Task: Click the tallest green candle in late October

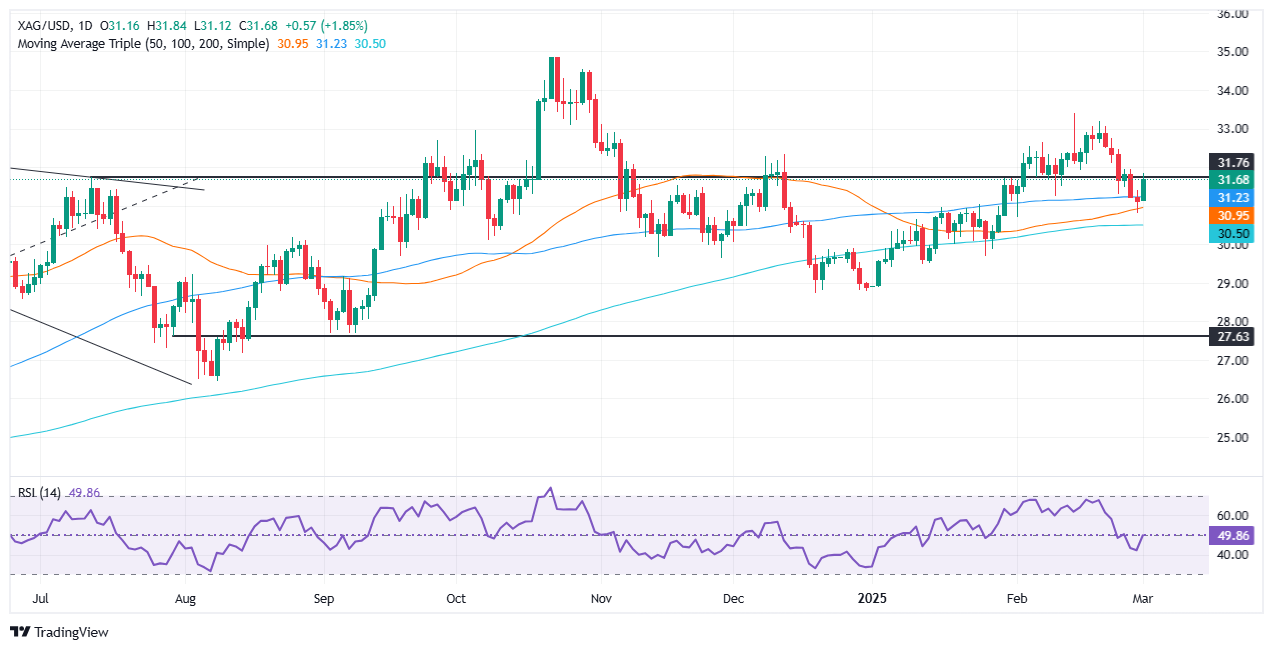Action: click(x=538, y=140)
